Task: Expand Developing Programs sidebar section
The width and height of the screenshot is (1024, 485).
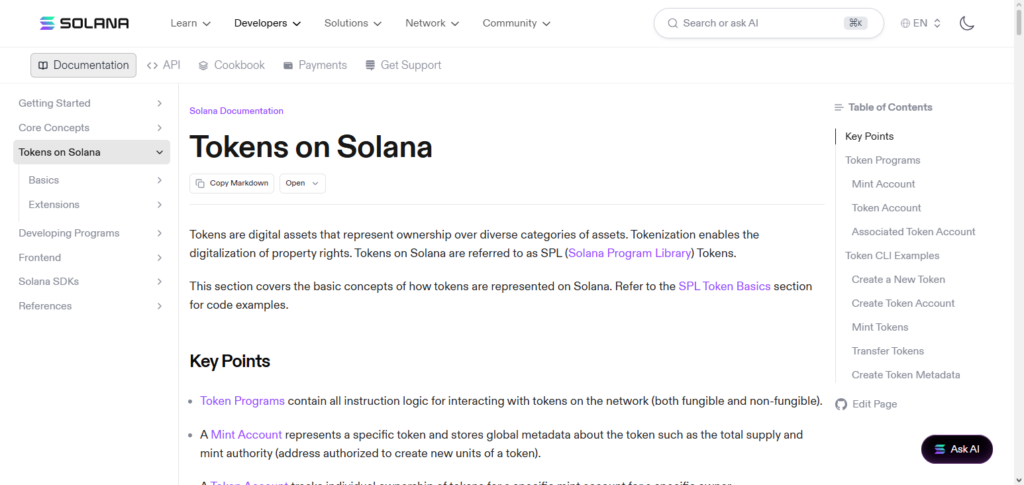Action: coord(91,233)
